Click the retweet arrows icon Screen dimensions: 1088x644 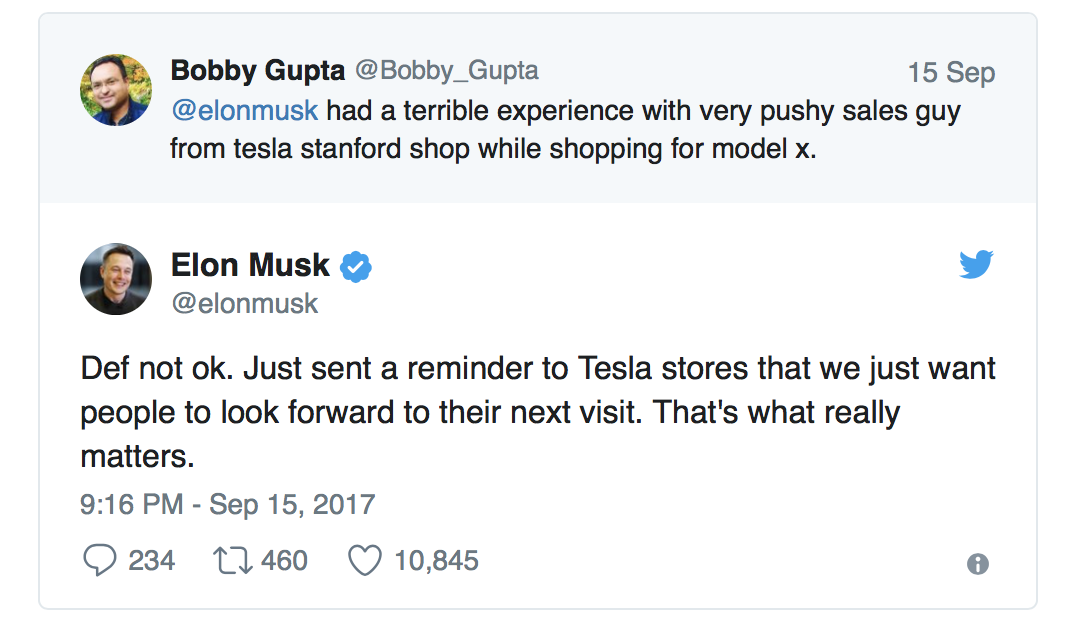point(232,561)
